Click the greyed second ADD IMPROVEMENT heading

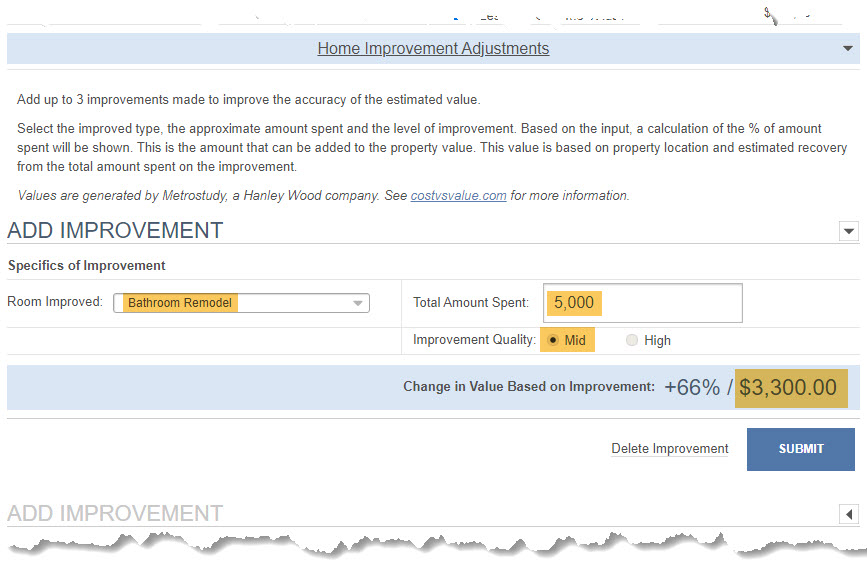click(115, 513)
